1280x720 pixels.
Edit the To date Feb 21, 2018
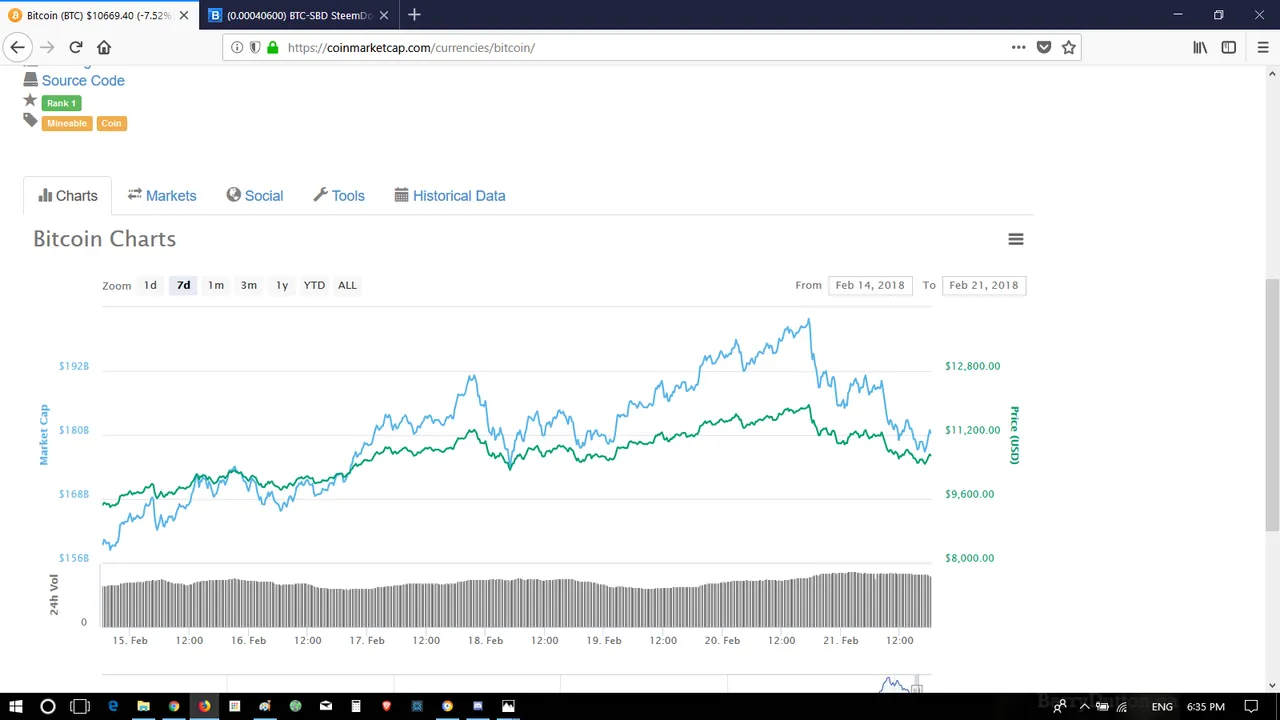(x=984, y=285)
